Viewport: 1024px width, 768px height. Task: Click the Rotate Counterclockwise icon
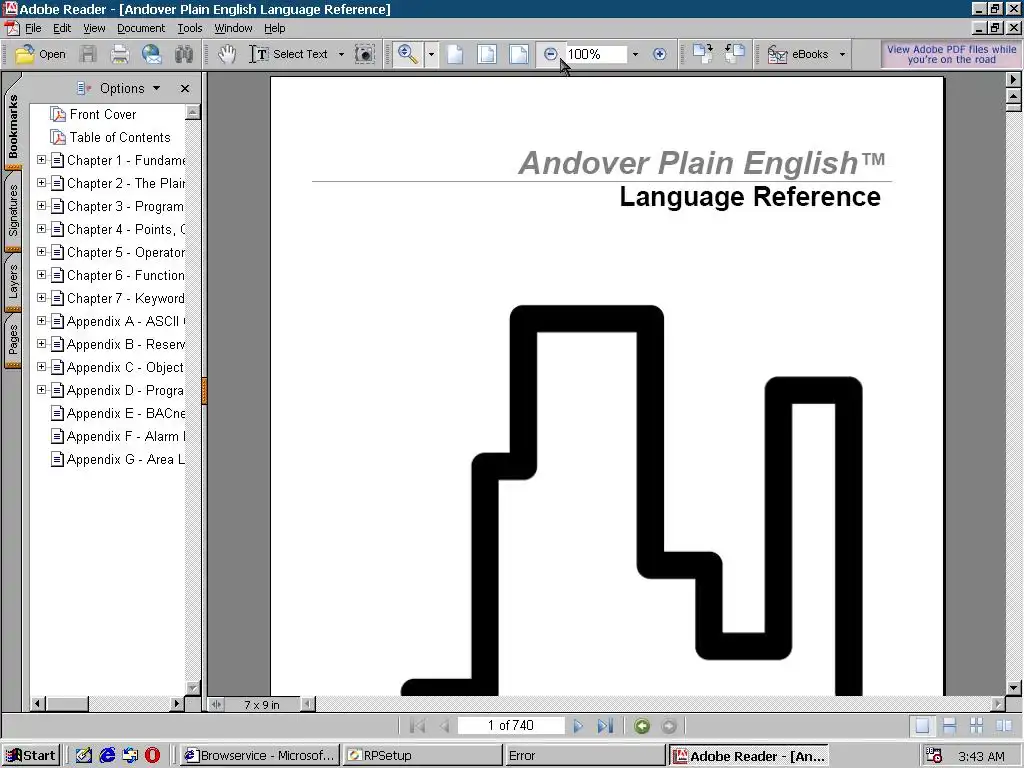tap(735, 54)
